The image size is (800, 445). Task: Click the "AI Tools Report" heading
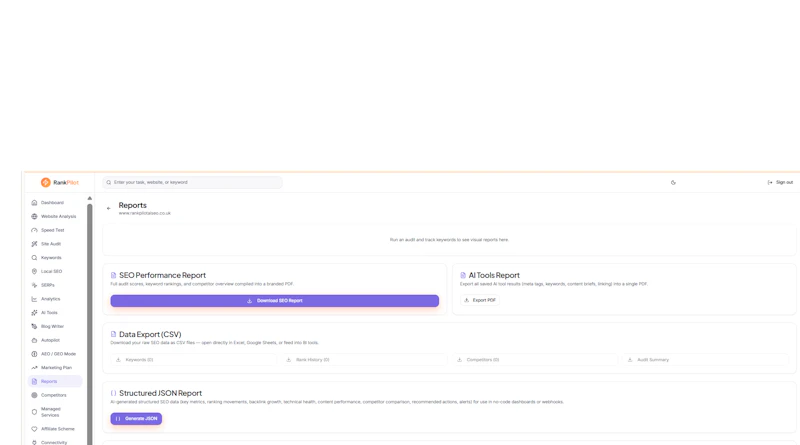(494, 275)
